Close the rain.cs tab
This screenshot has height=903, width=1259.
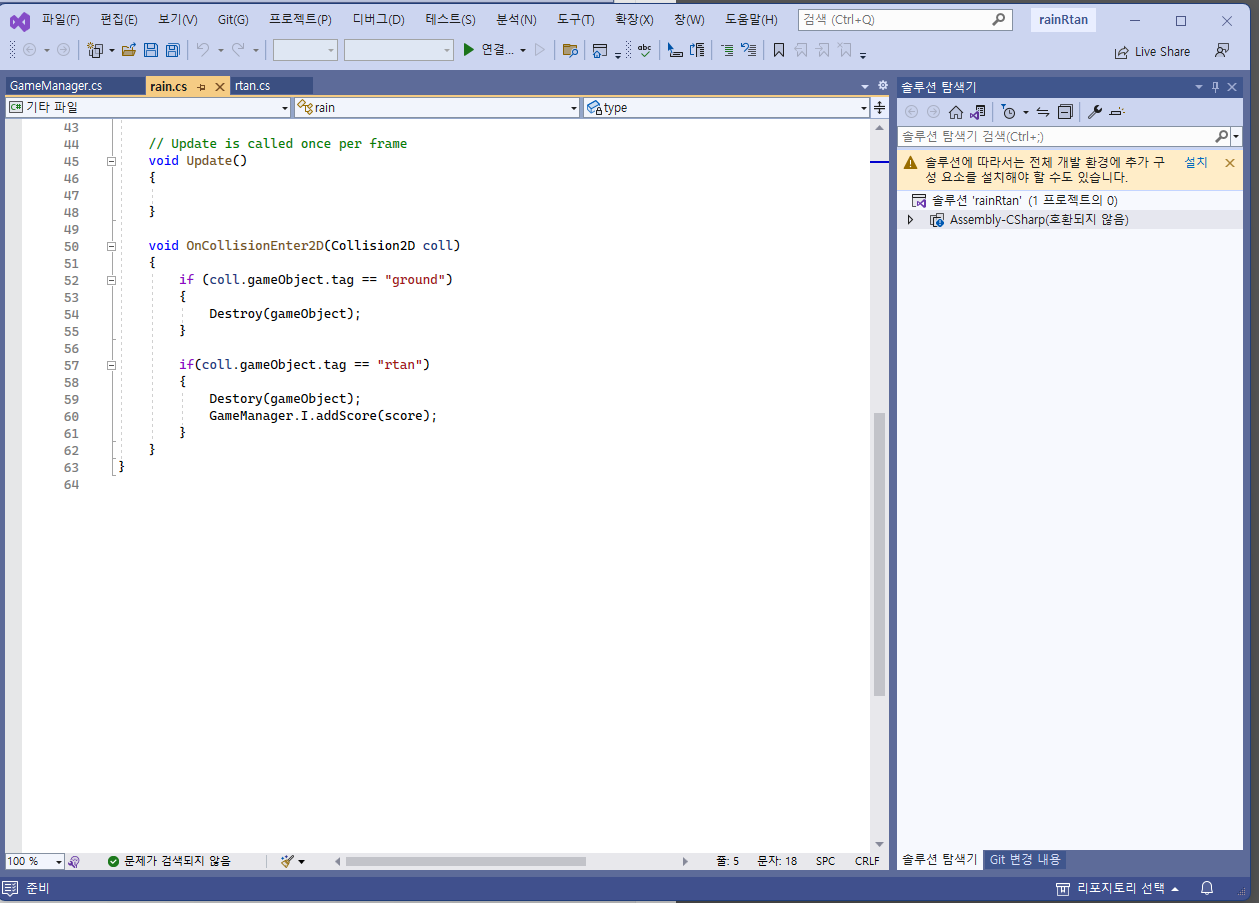click(x=220, y=87)
